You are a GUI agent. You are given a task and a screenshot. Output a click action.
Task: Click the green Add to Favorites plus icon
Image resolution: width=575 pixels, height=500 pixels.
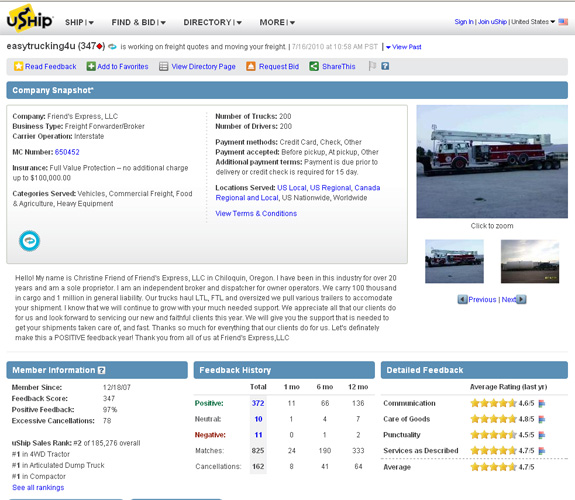[x=91, y=66]
